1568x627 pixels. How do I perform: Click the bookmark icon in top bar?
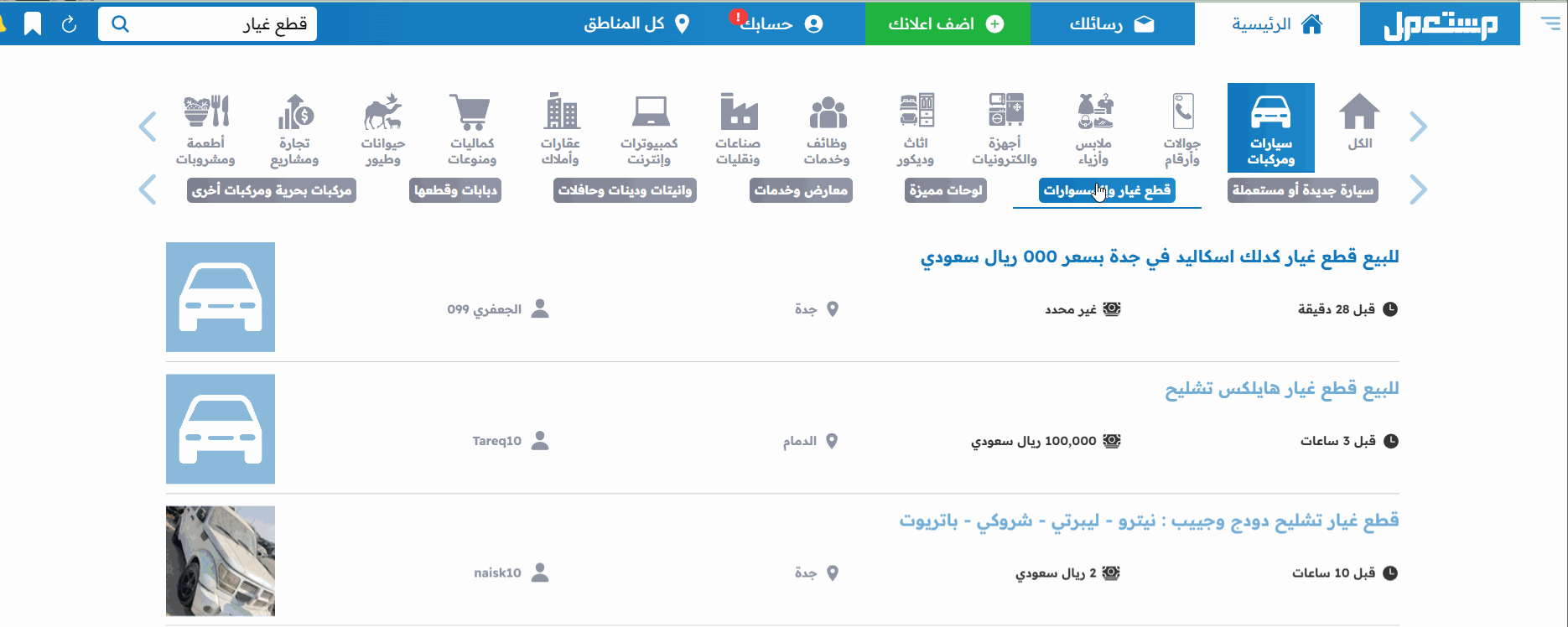[x=33, y=24]
